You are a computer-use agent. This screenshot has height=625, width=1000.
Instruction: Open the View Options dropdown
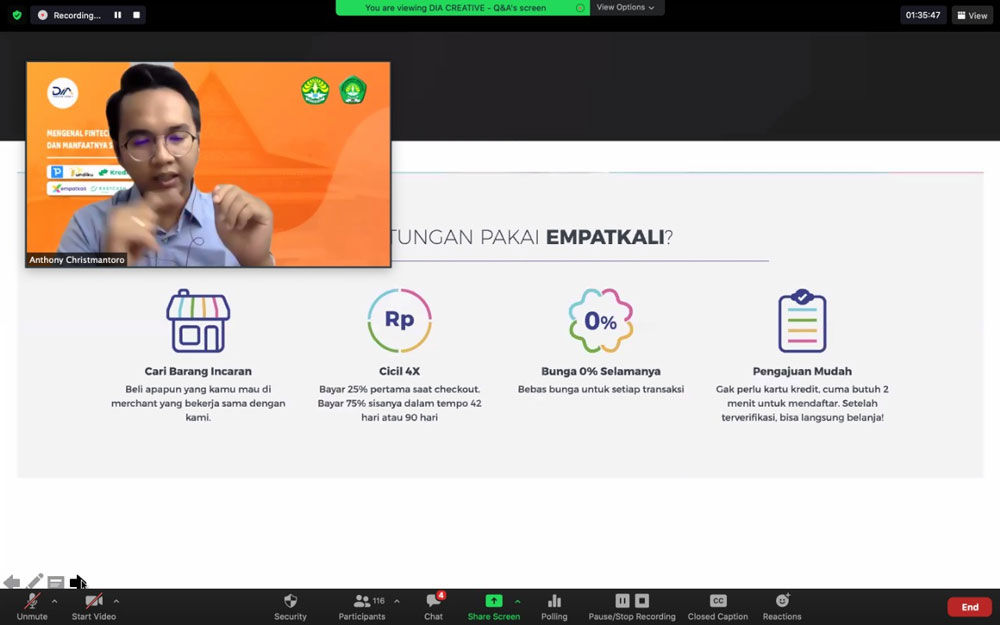[x=626, y=8]
